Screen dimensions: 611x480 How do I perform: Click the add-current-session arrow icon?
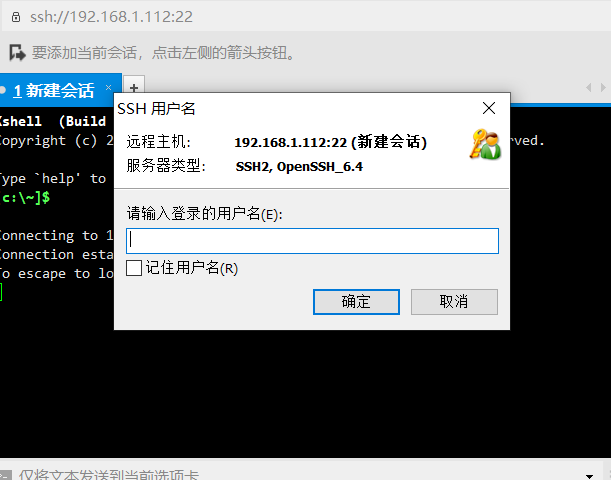coord(17,53)
